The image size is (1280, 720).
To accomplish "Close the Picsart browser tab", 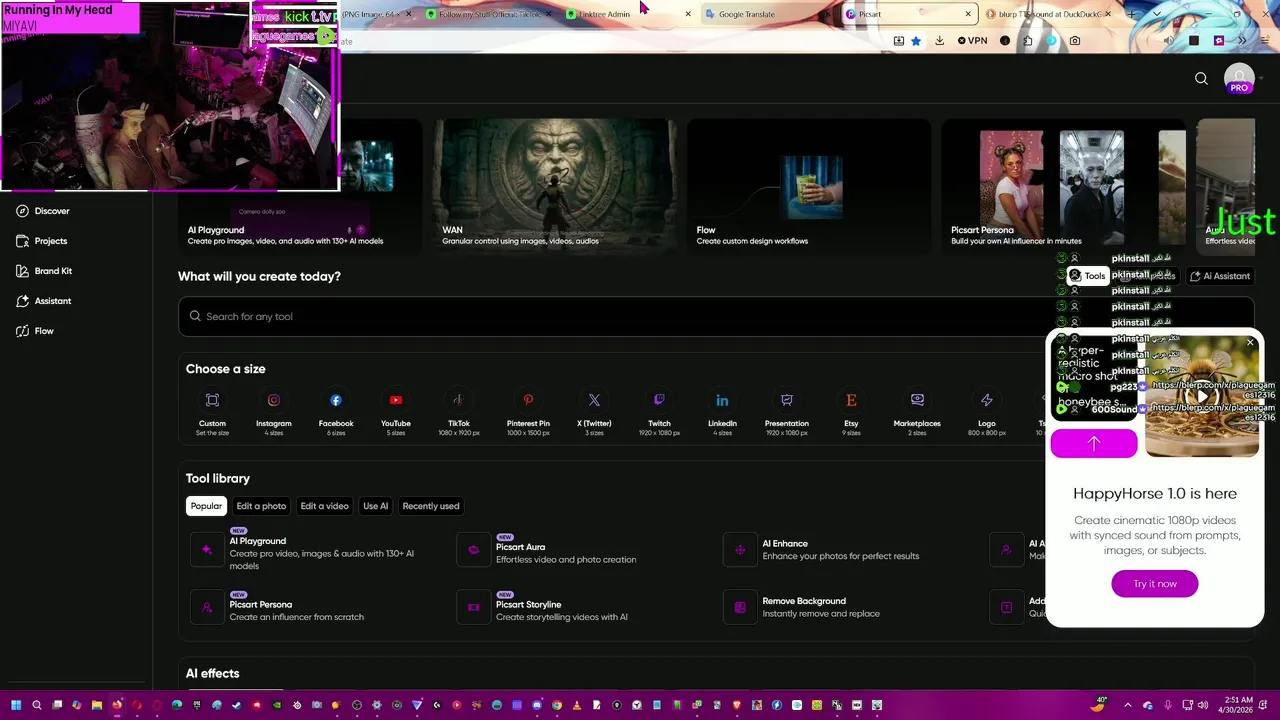I will 968,14.
